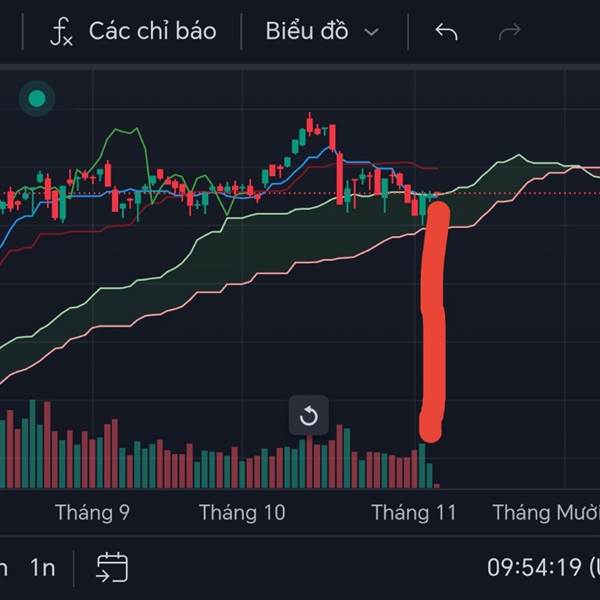Open the Biểu đồ dropdown menu
This screenshot has width=600, height=600.
[x=307, y=31]
